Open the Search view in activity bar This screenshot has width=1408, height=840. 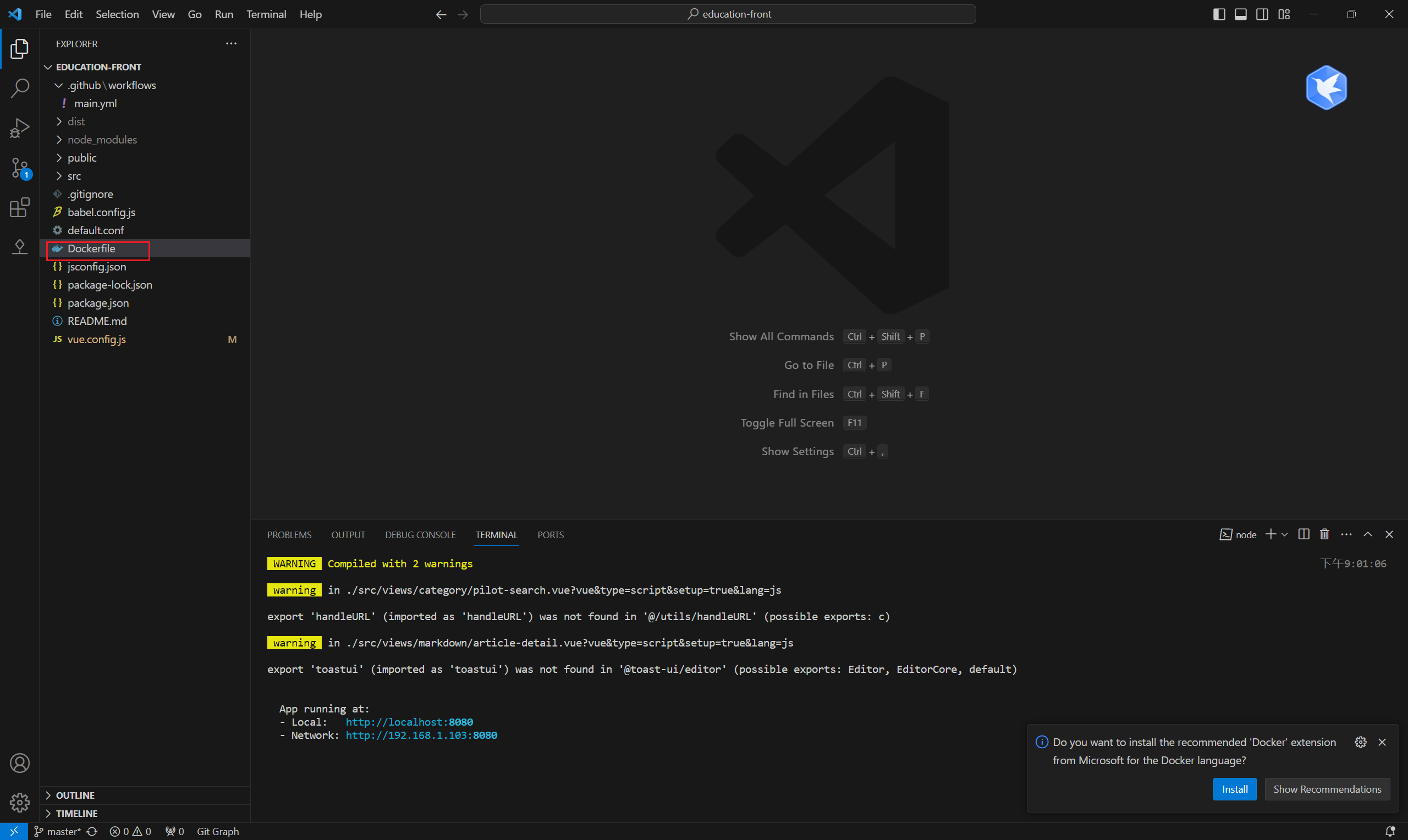point(20,89)
